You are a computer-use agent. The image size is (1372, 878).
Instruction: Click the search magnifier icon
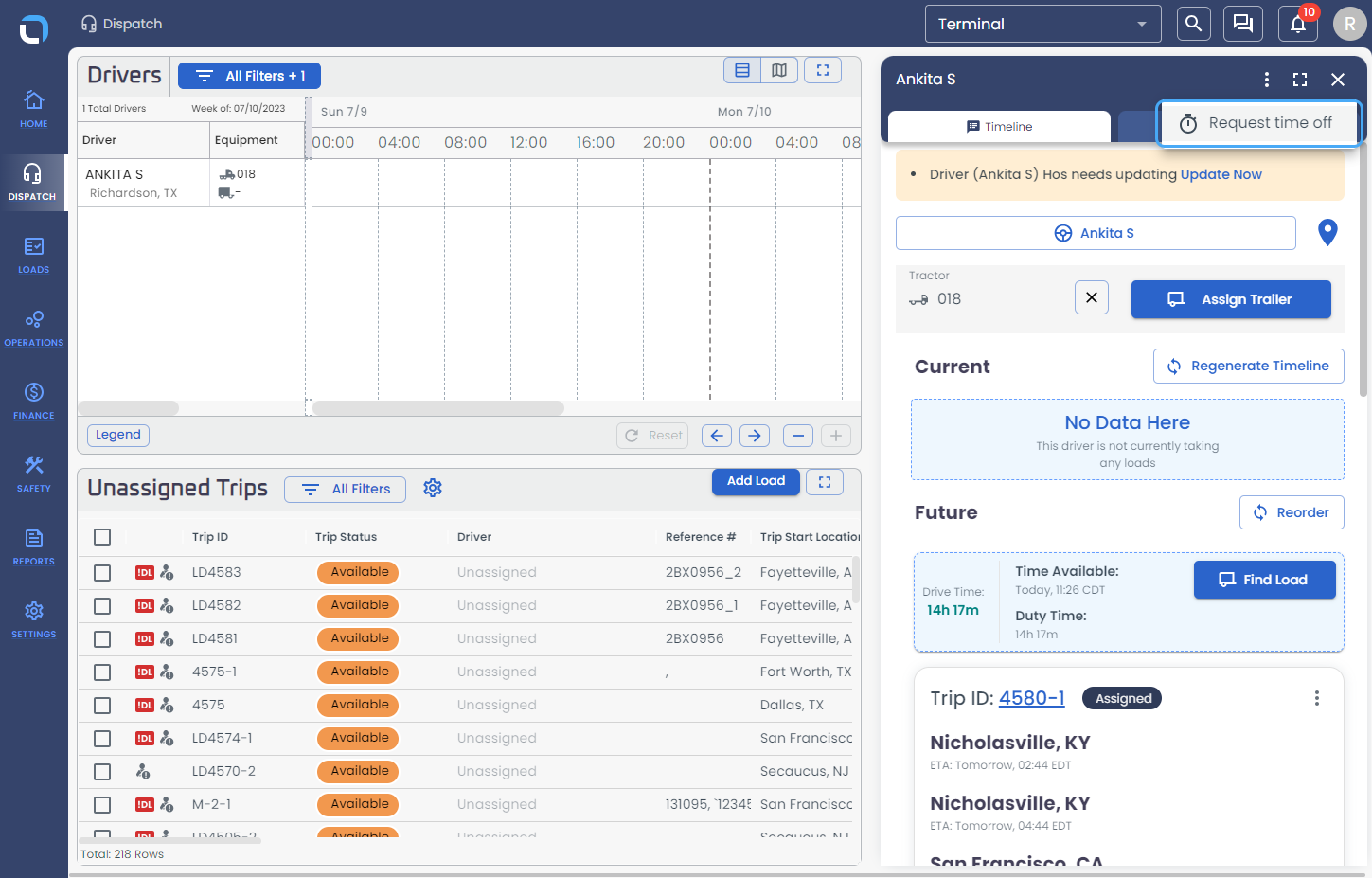pyautogui.click(x=1194, y=24)
